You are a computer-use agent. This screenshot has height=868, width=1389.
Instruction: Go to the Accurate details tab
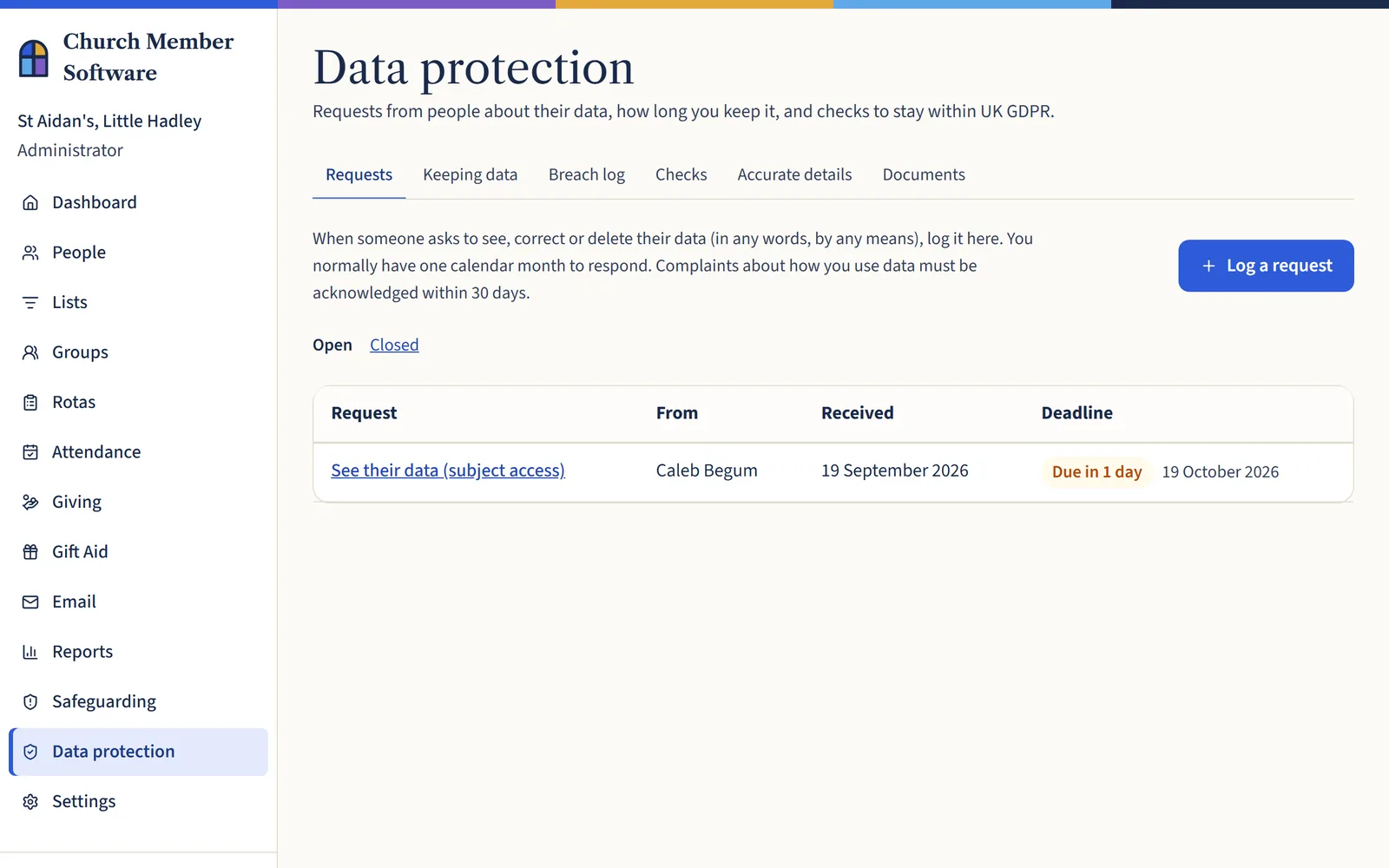794,174
